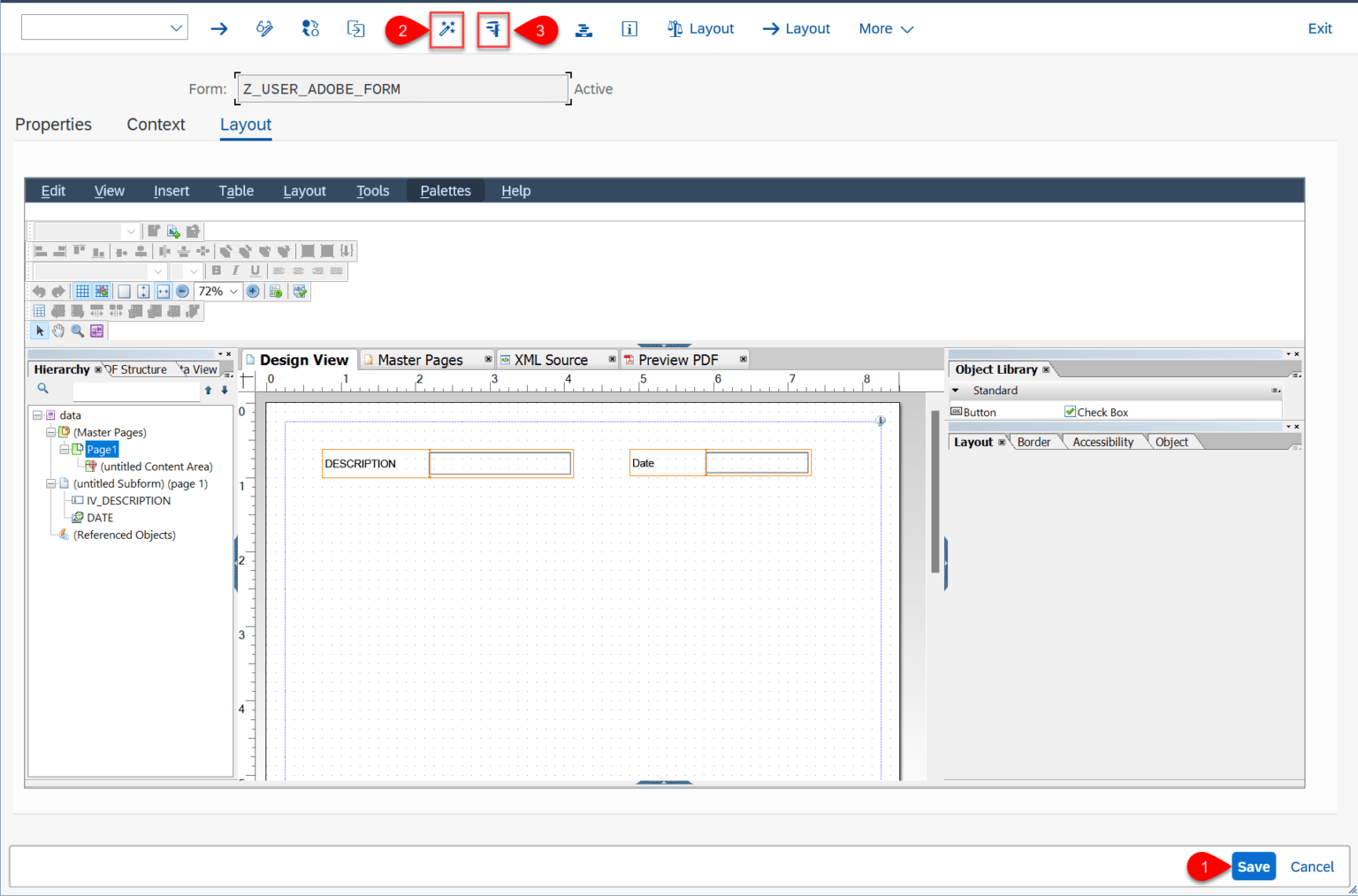
Task: Select the magnifier zoom tool
Action: coord(77,330)
